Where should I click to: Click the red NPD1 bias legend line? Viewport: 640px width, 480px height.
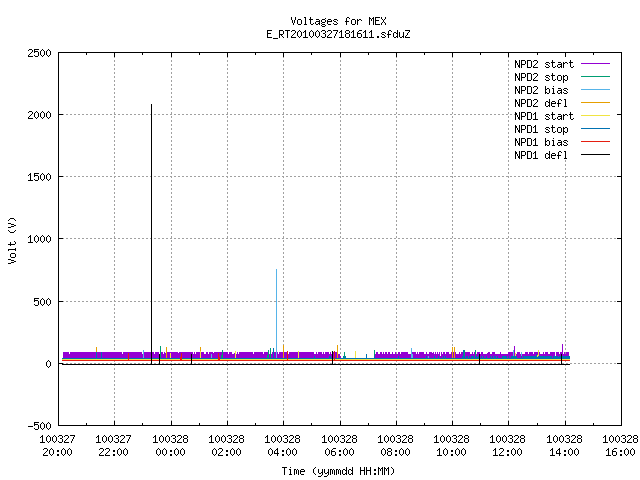[x=595, y=142]
